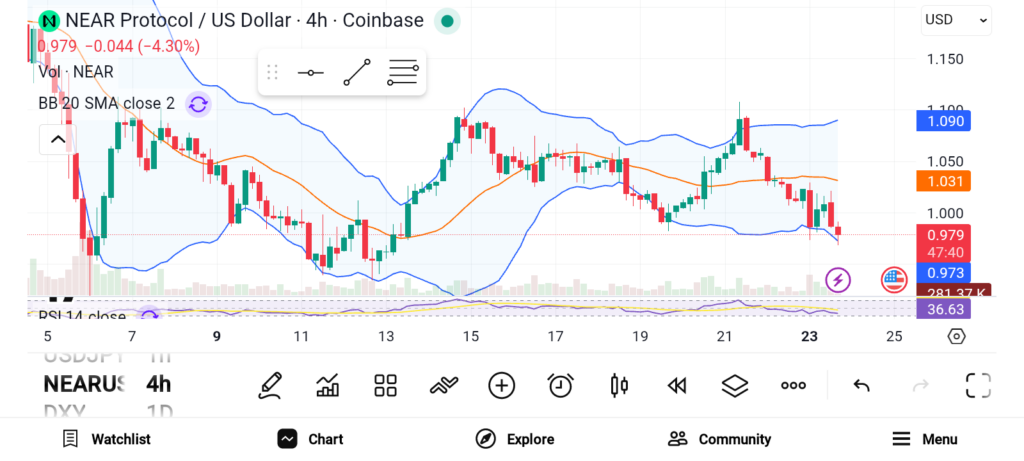Enter fullscreen chart mode
This screenshot has width=1024, height=461.
[x=977, y=385]
